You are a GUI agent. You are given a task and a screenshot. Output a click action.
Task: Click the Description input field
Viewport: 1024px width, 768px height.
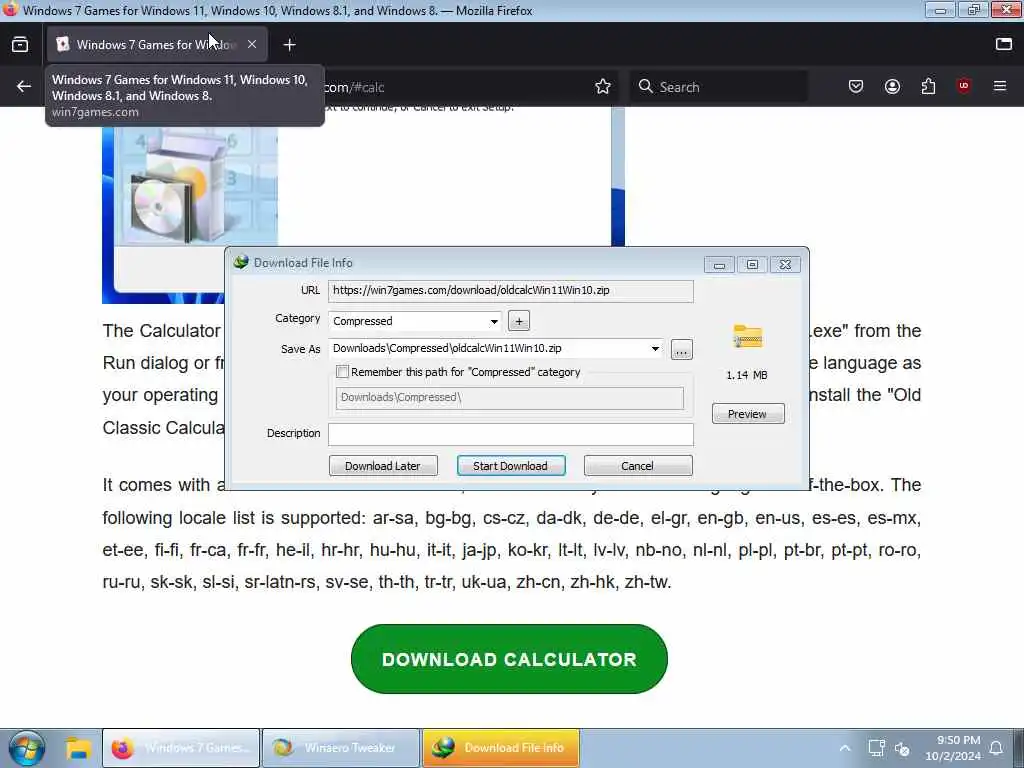click(511, 434)
